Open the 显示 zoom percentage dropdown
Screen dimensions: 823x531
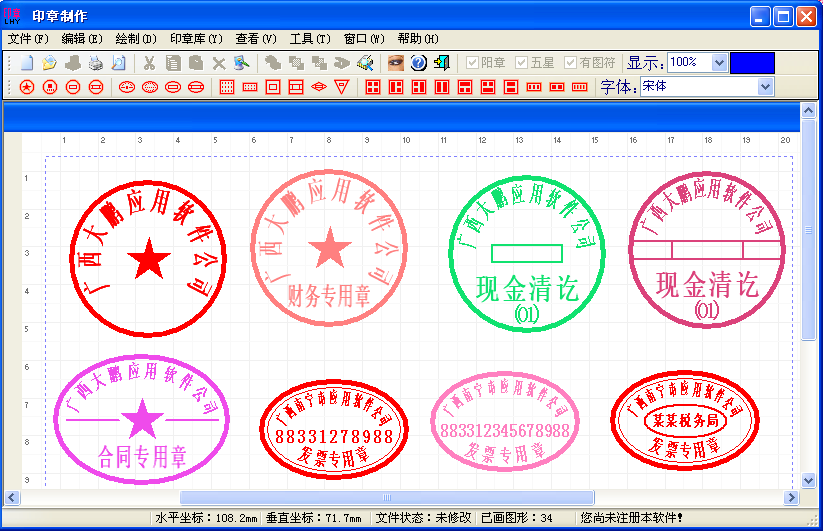tap(718, 62)
